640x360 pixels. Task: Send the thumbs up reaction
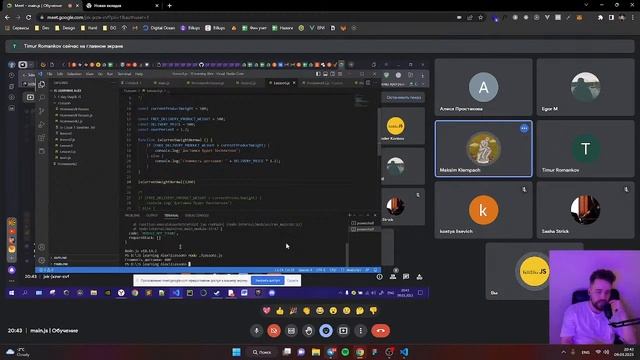click(x=280, y=311)
